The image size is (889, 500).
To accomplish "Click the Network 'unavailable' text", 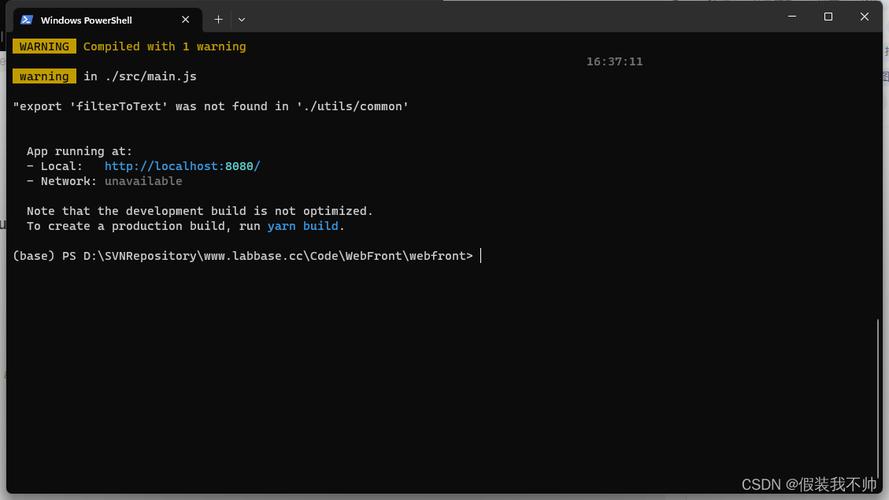I will [143, 181].
